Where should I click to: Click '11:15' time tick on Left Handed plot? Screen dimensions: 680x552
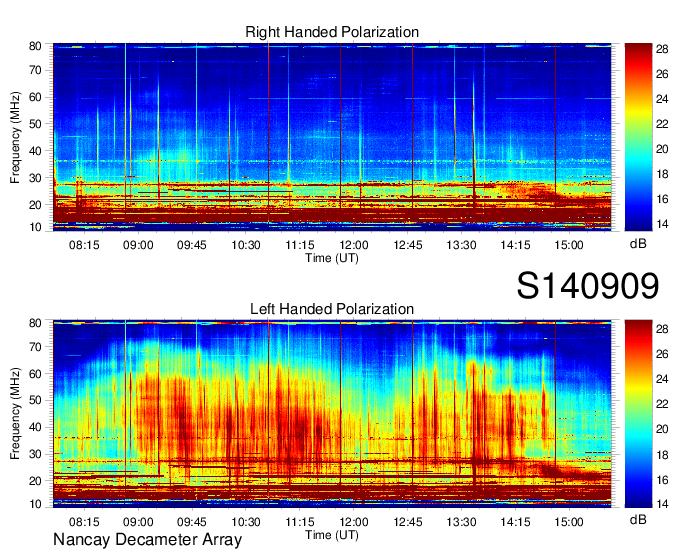[300, 522]
